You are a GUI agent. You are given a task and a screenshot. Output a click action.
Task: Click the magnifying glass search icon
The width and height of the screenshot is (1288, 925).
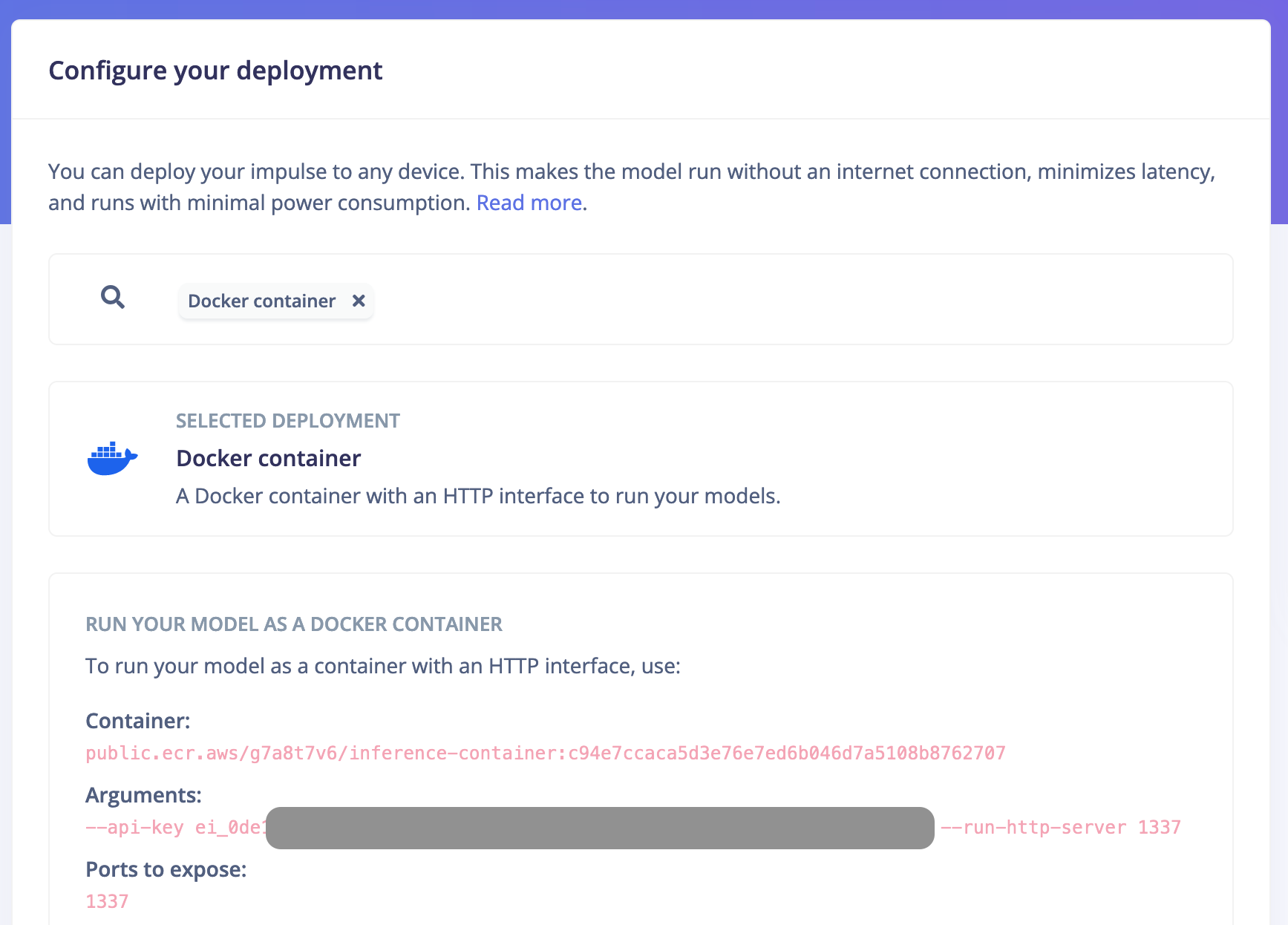[113, 298]
